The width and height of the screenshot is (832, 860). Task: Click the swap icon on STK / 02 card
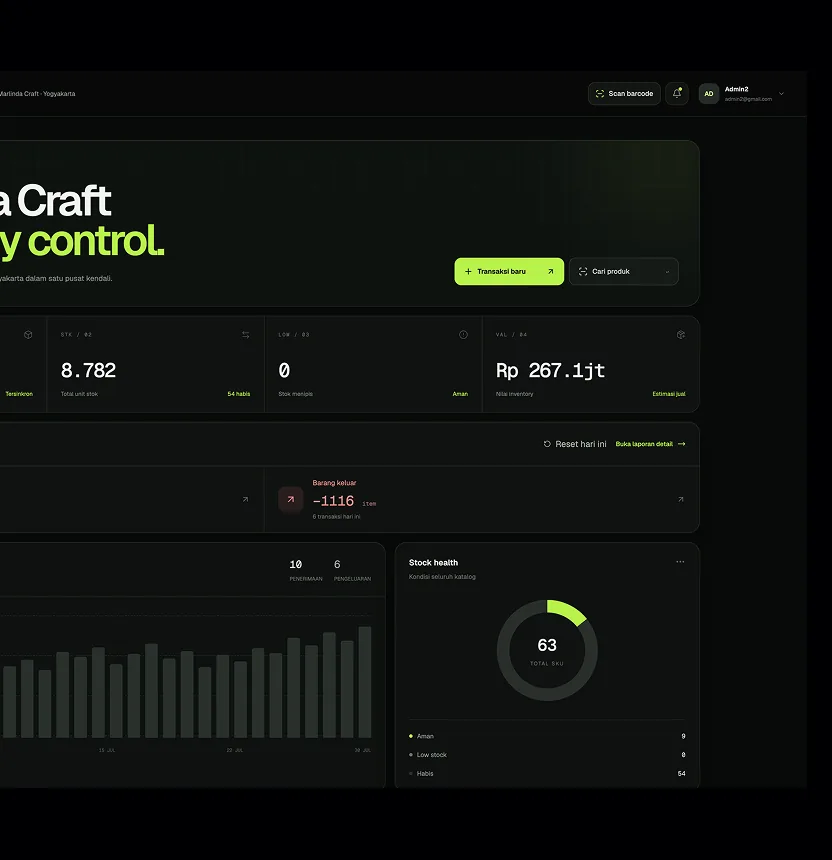point(246,335)
